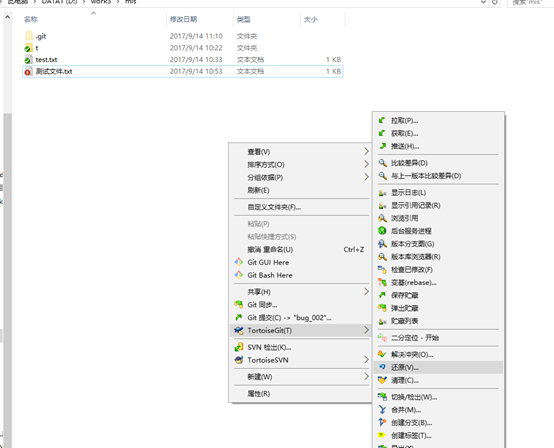Screen dimensions: 554x448
Task: Expand the TortoiseSVN submenu arrow
Action: (366, 360)
